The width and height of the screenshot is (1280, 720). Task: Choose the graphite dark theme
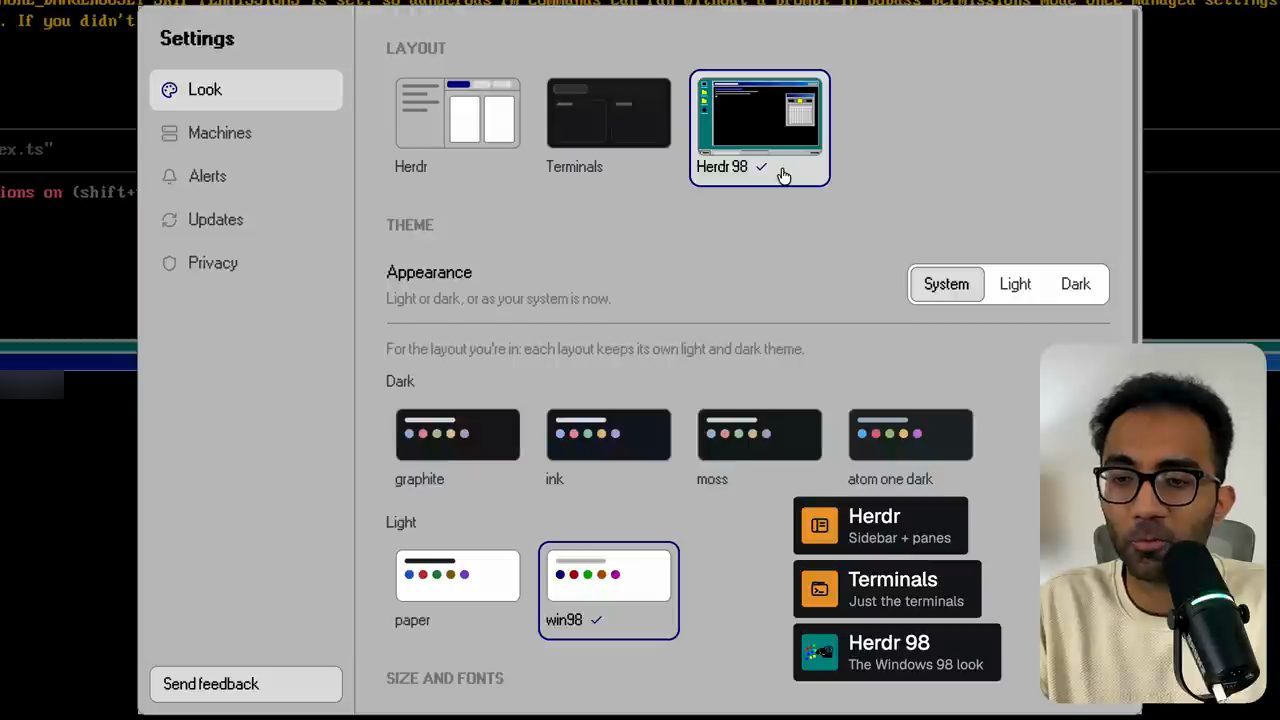click(x=457, y=435)
